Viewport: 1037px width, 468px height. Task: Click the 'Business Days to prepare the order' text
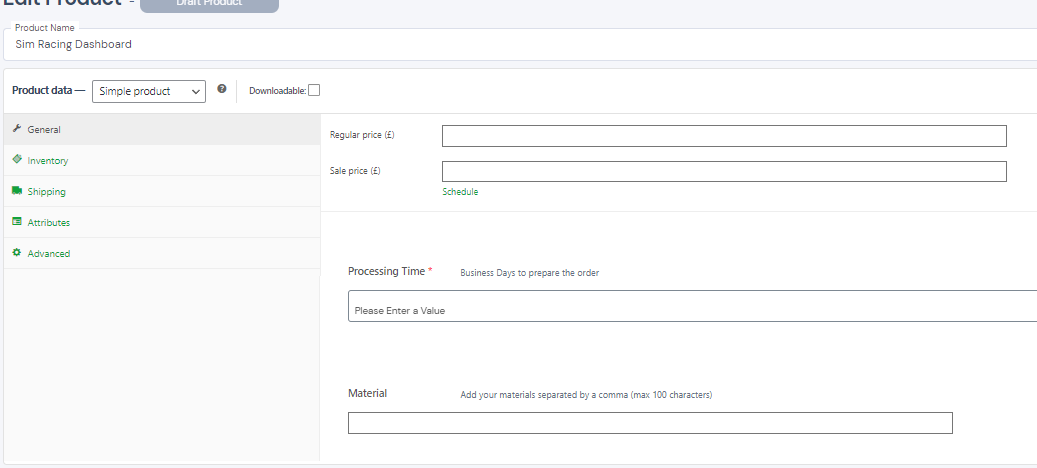click(x=530, y=273)
